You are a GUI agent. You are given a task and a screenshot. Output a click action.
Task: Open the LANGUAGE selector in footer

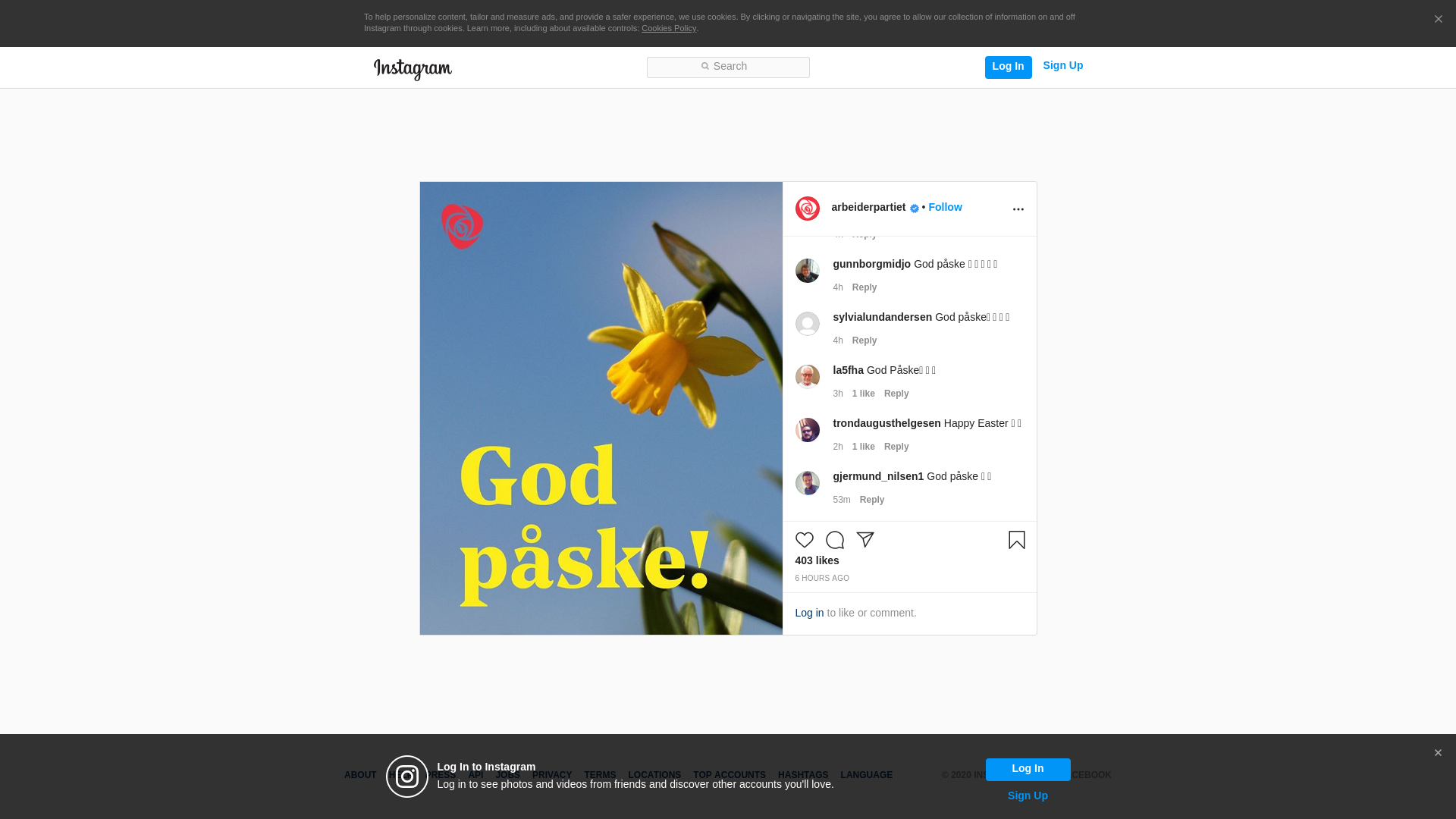(866, 775)
